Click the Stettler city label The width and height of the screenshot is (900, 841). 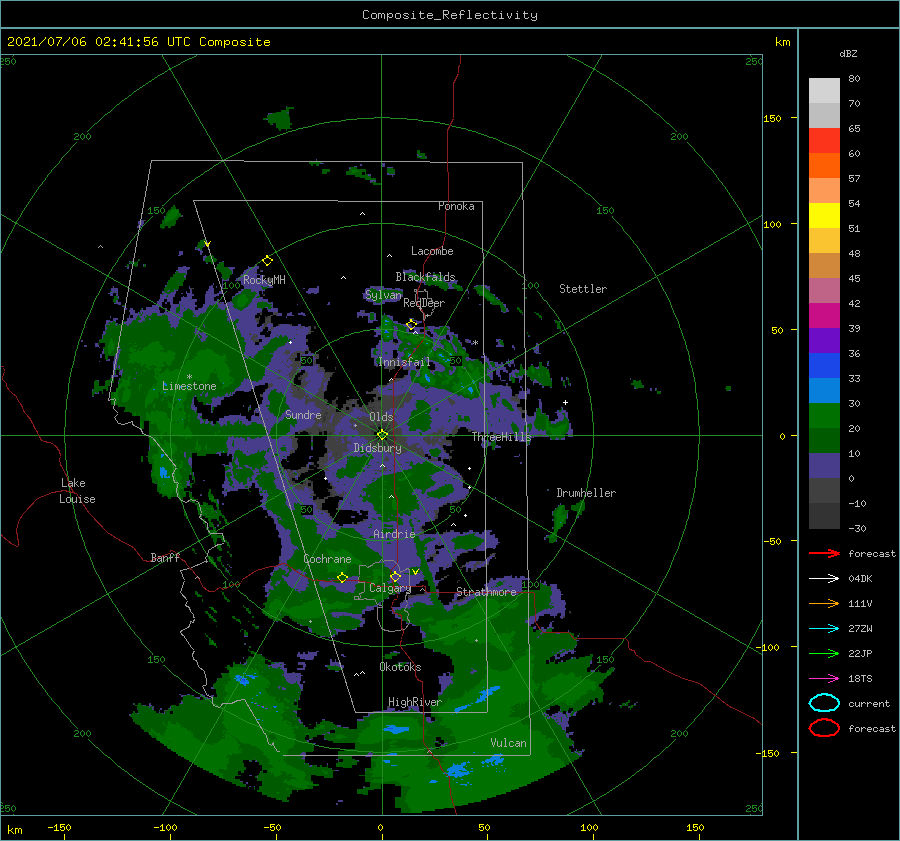(583, 289)
